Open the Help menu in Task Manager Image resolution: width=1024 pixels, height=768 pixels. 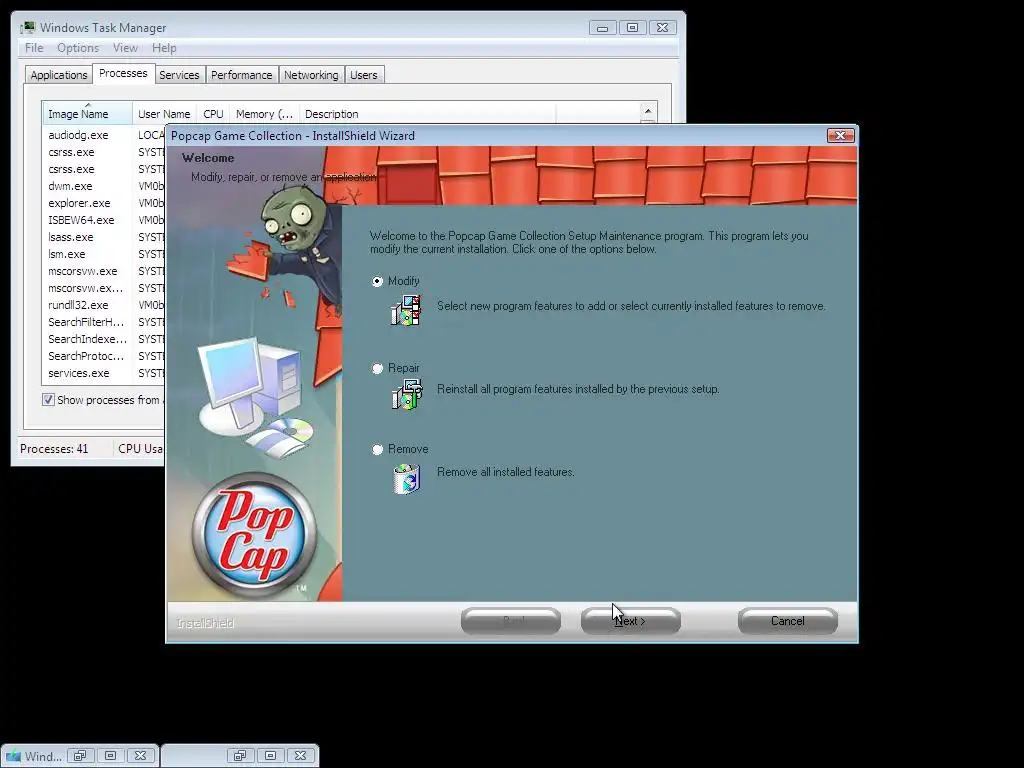pyautogui.click(x=164, y=48)
